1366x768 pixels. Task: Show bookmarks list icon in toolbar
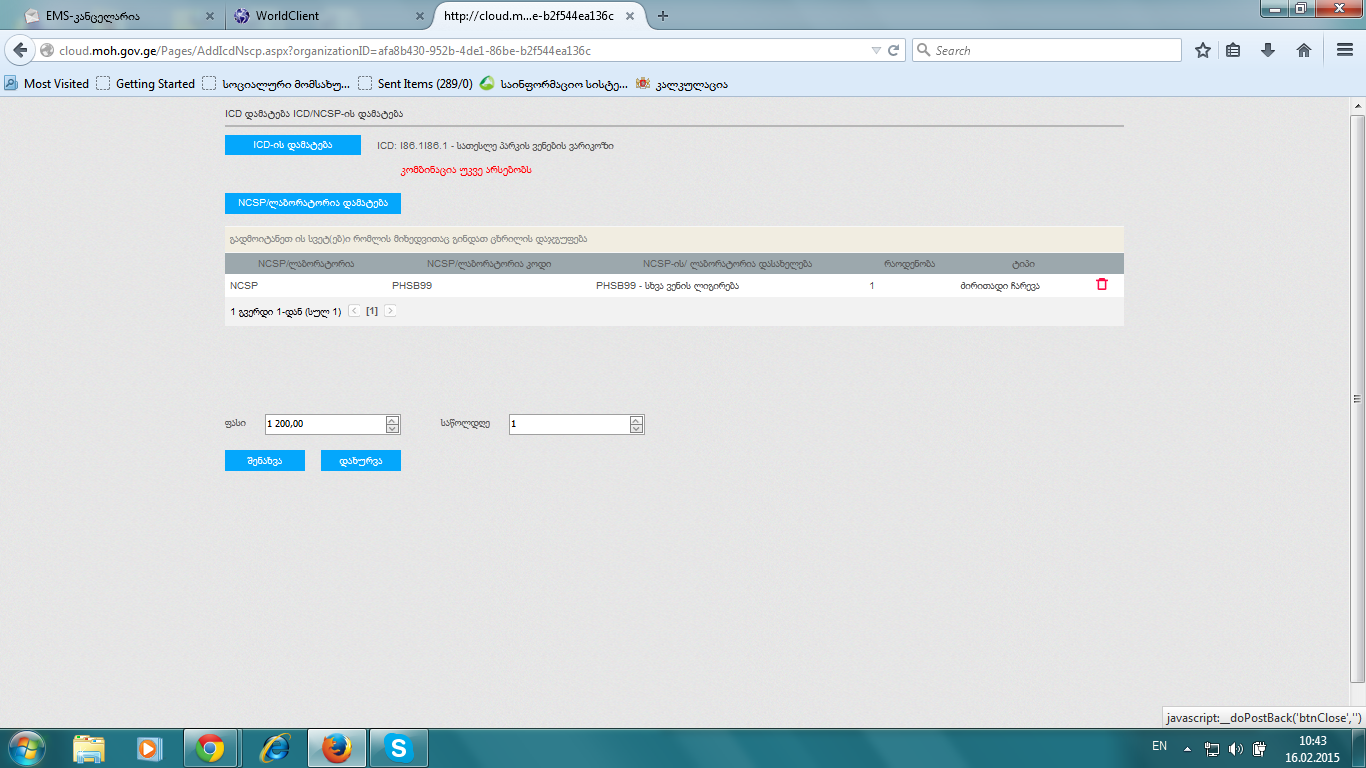[1233, 50]
